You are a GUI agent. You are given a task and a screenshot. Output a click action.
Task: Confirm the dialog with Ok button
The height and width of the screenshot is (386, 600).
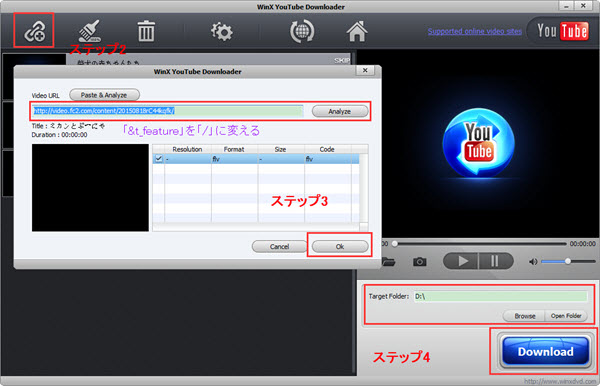coord(340,247)
